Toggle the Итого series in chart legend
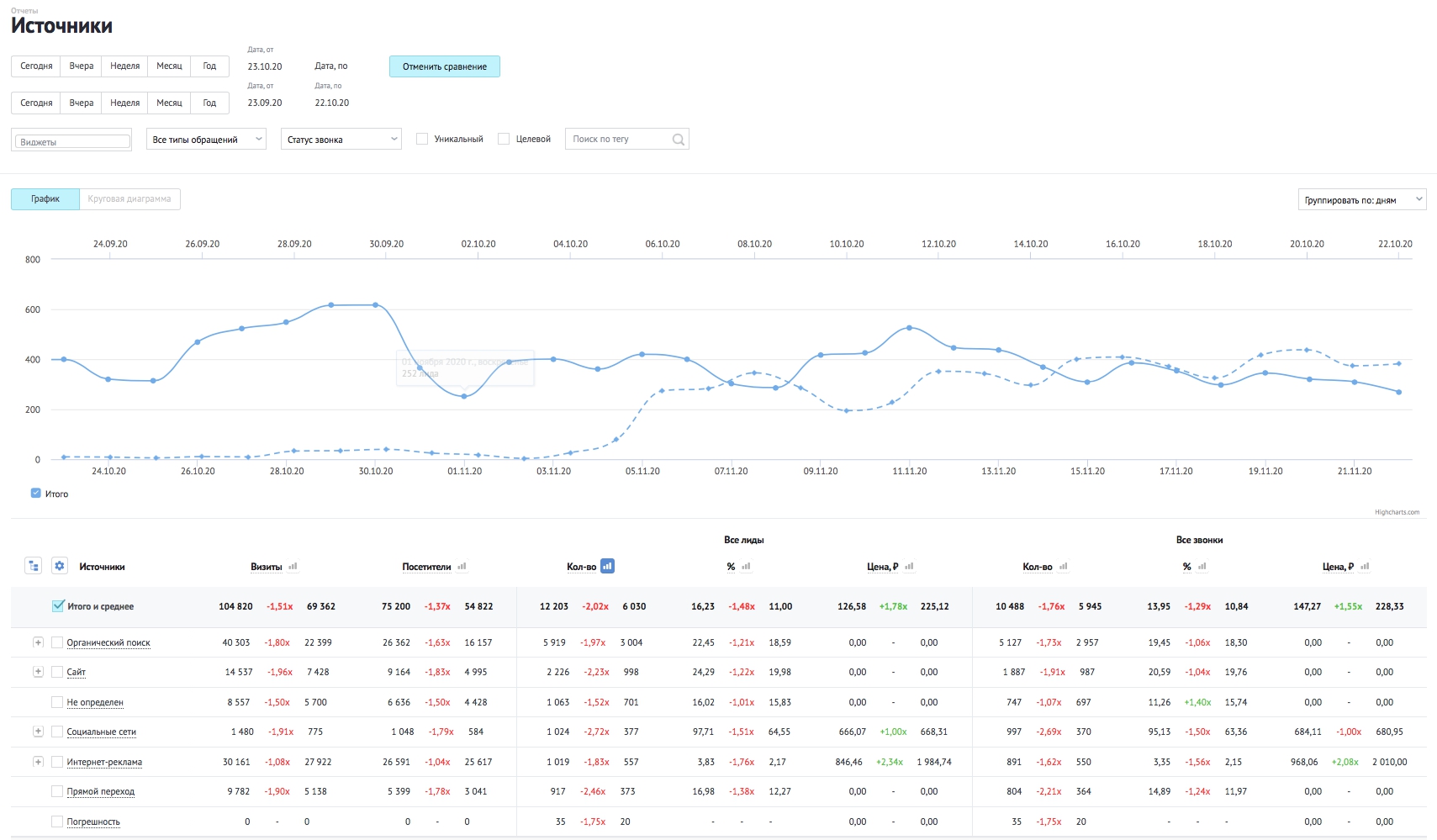 click(x=35, y=494)
